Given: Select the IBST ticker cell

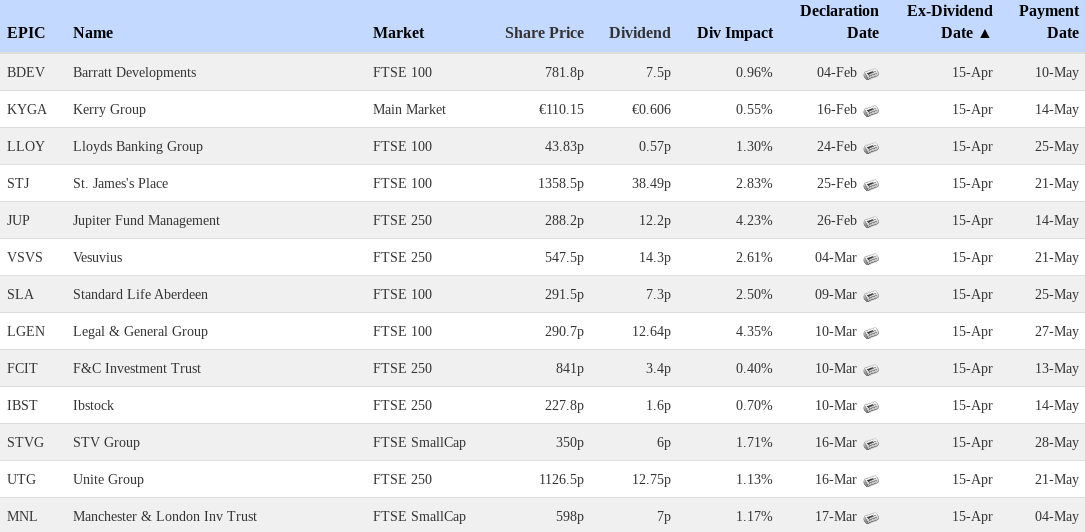Looking at the screenshot, I should pos(22,405).
